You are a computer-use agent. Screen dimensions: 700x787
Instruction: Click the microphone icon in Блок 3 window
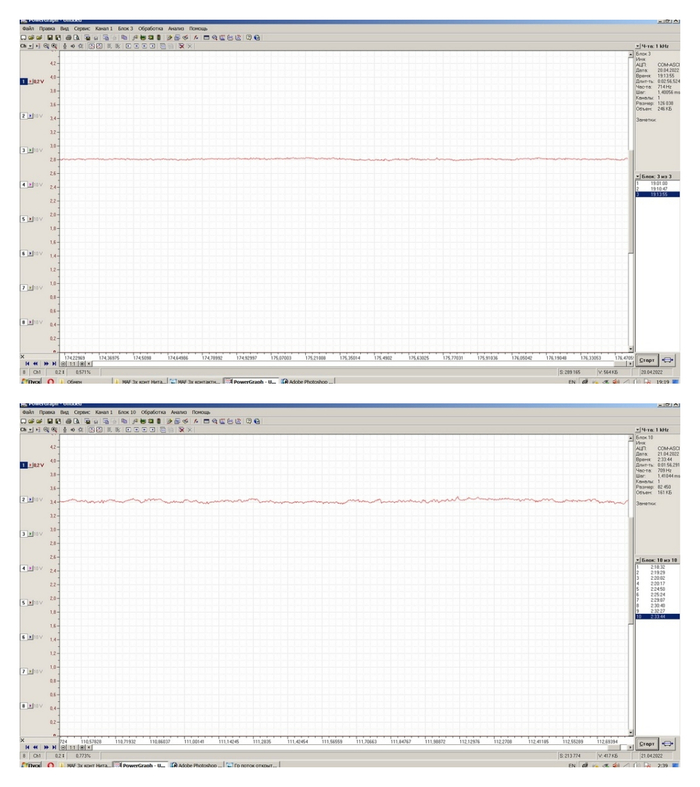coord(65,46)
